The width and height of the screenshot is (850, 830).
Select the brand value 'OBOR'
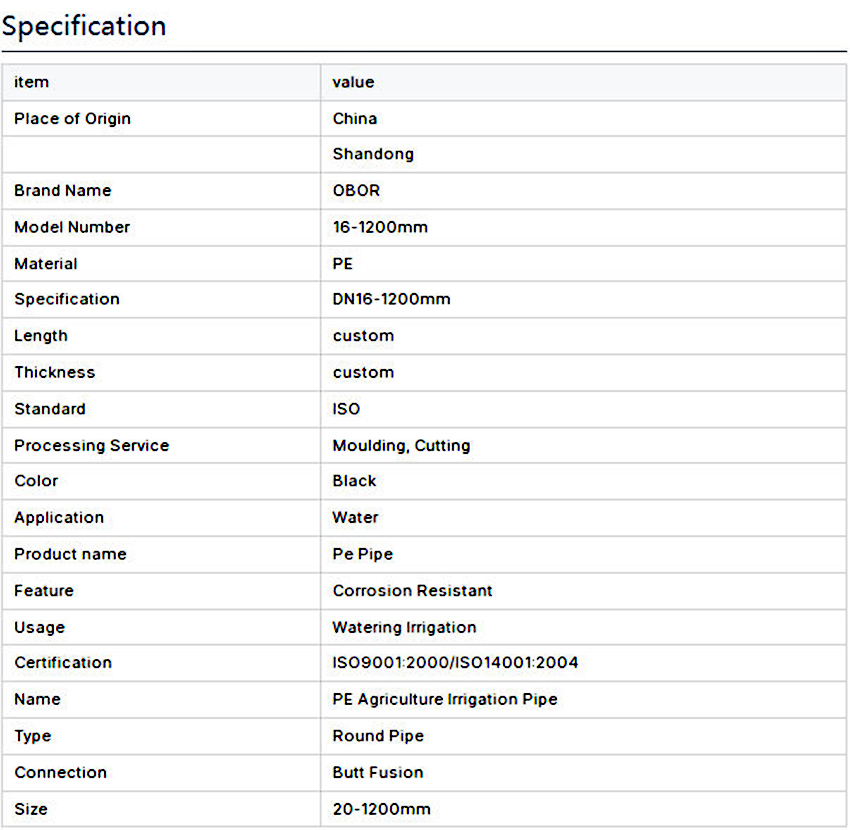coord(356,190)
